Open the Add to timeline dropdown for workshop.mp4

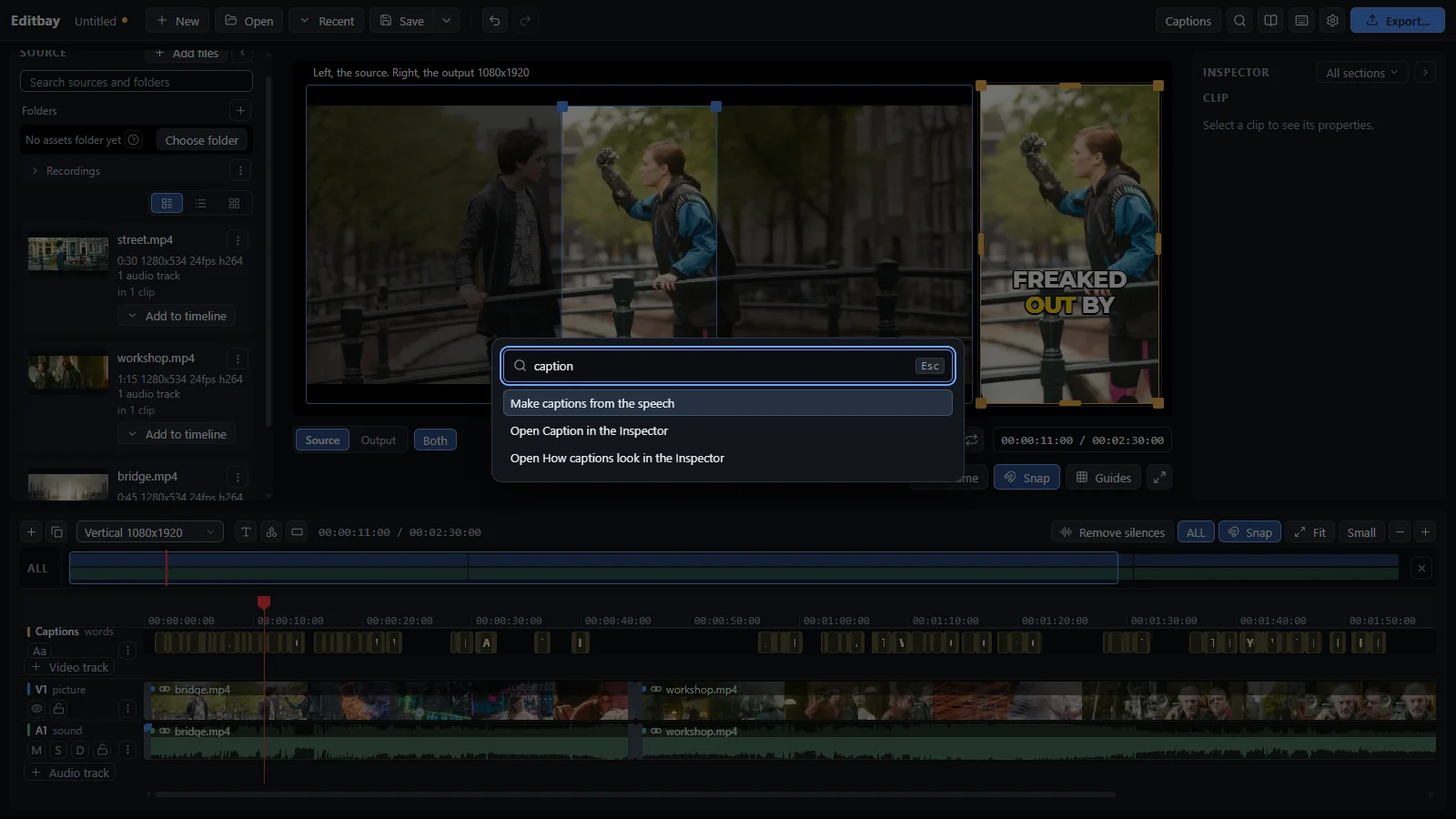(x=177, y=434)
